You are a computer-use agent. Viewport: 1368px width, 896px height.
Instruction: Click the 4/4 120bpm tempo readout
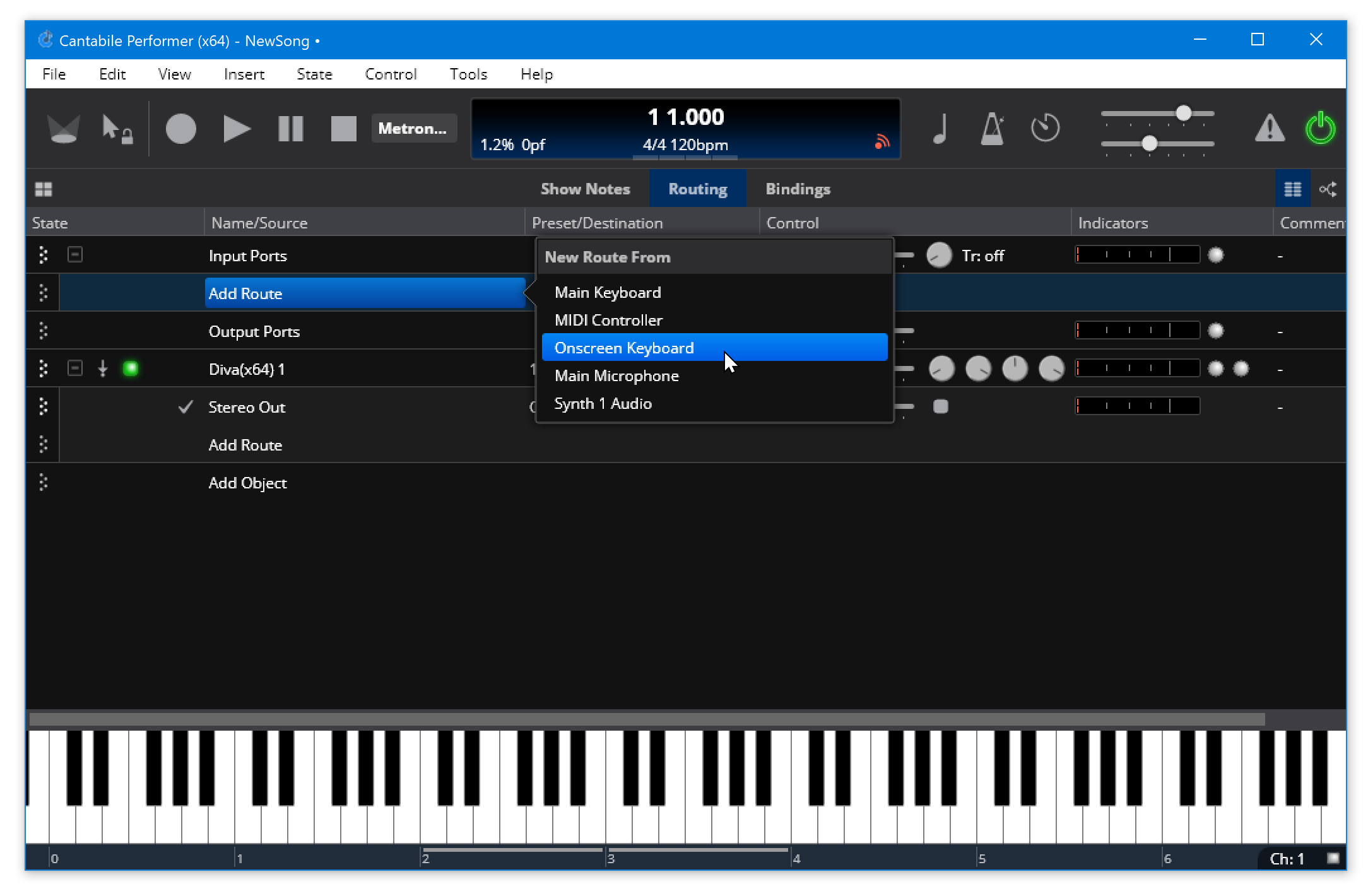pyautogui.click(x=685, y=145)
